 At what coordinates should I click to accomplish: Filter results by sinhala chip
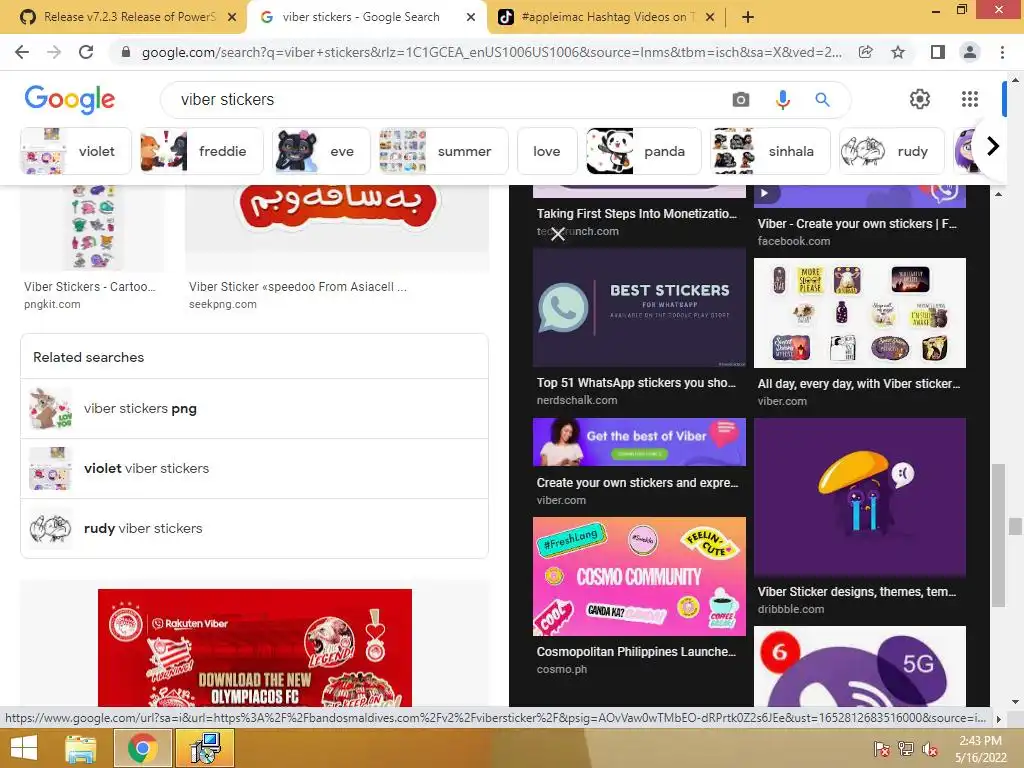click(771, 152)
